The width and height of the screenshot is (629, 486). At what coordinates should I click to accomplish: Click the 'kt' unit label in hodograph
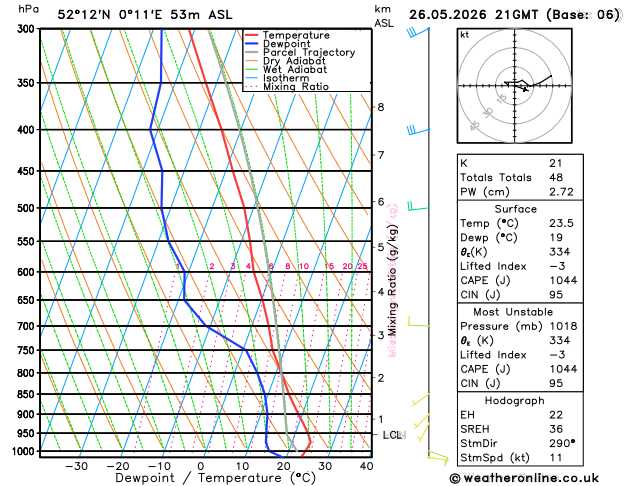(x=465, y=35)
